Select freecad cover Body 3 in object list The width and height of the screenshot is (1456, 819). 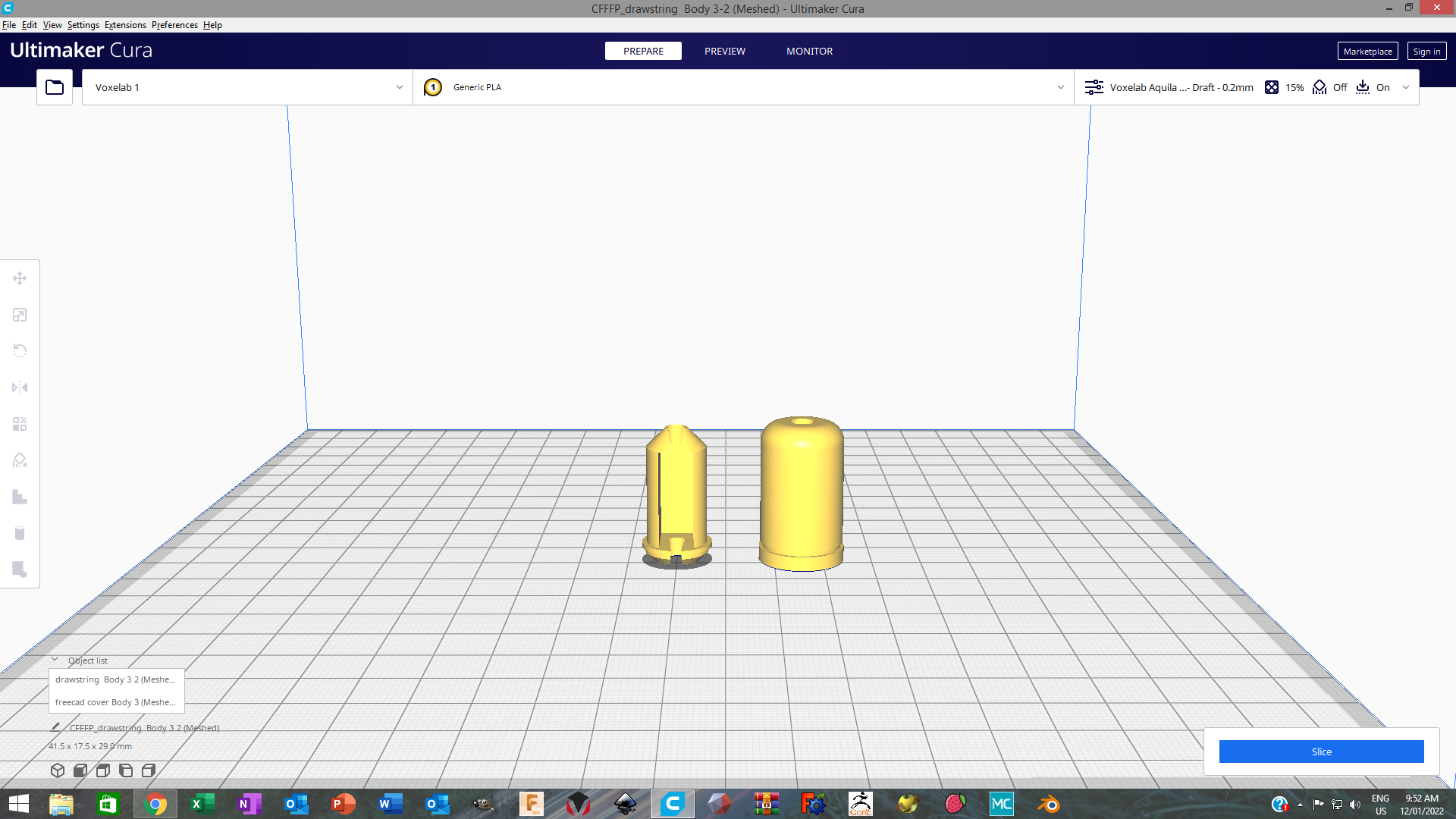pos(115,702)
